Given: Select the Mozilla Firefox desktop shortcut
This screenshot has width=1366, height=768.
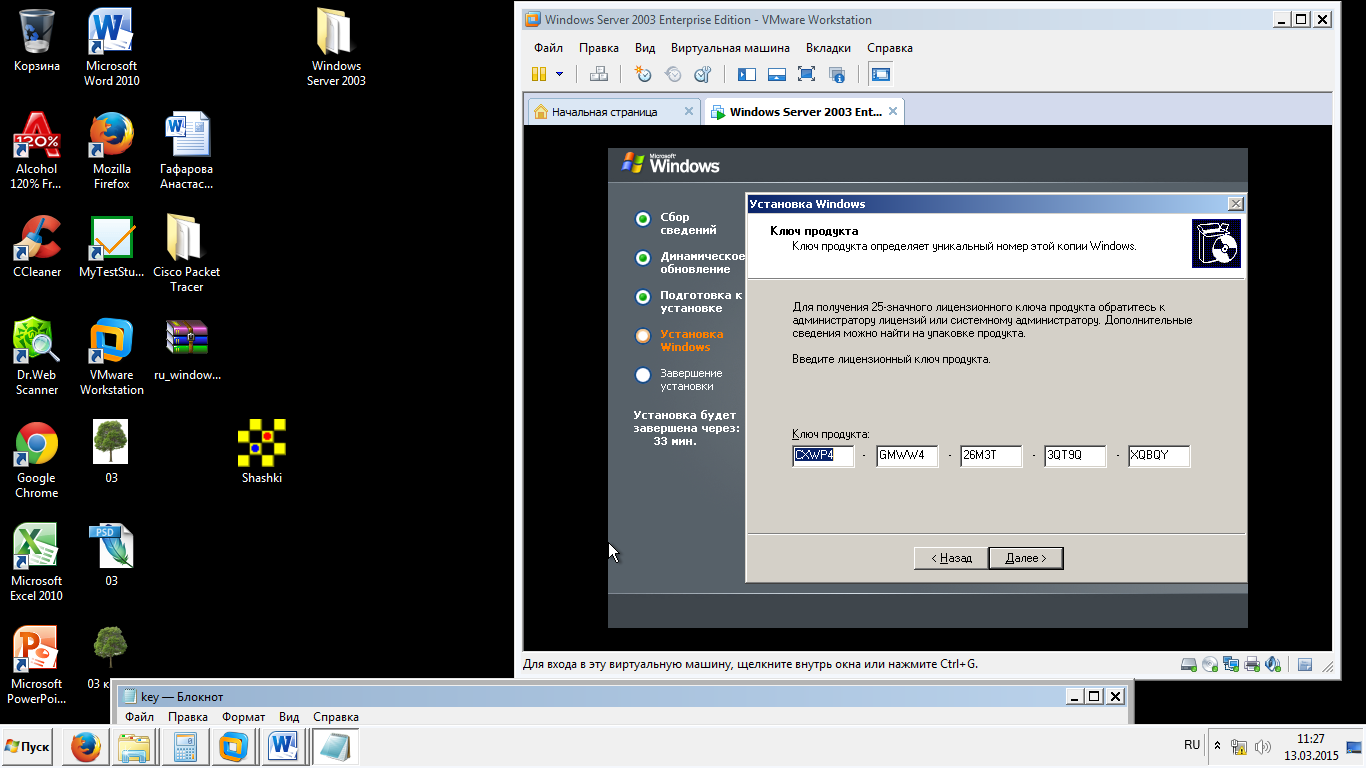Looking at the screenshot, I should [x=112, y=150].
